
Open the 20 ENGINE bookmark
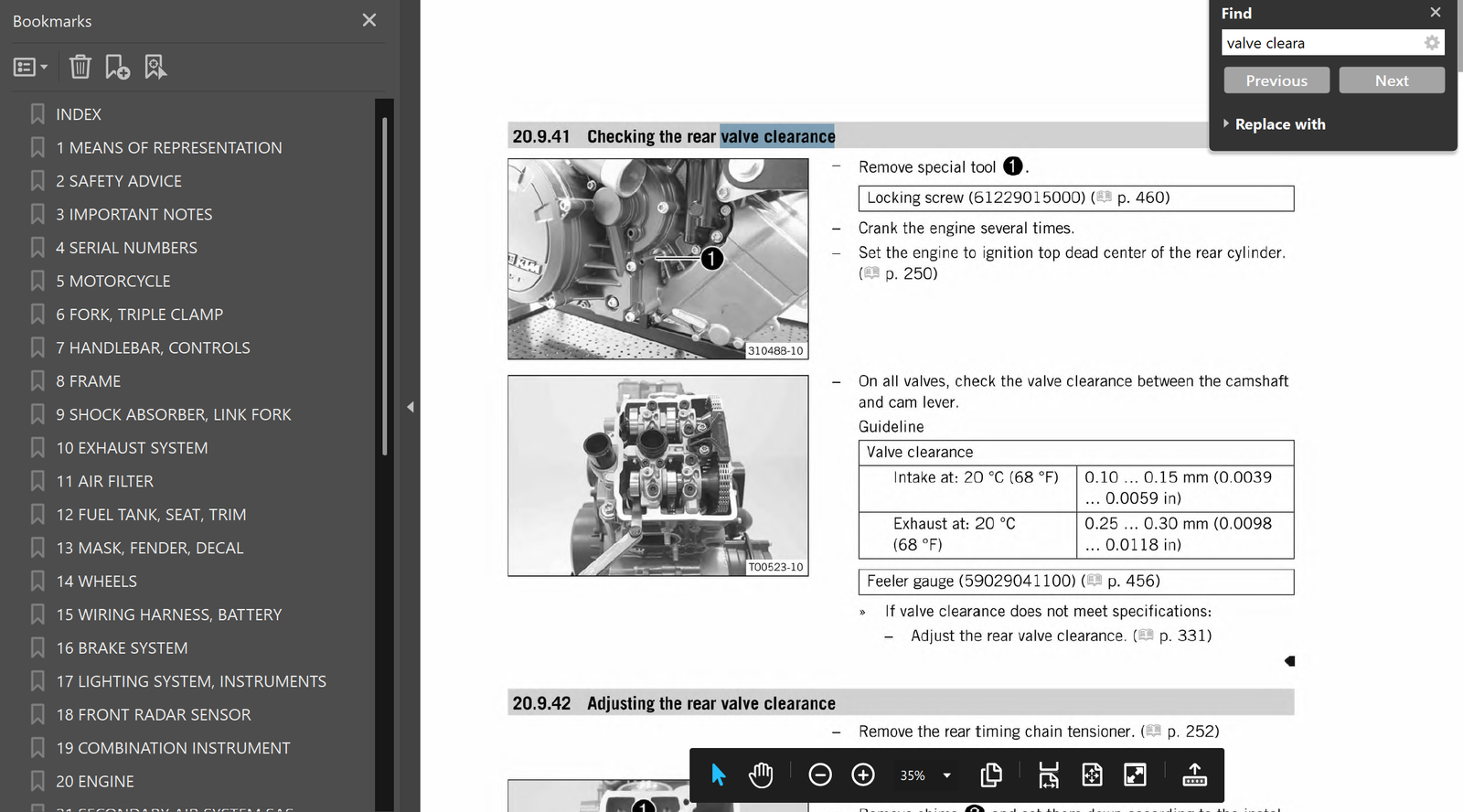click(95, 782)
